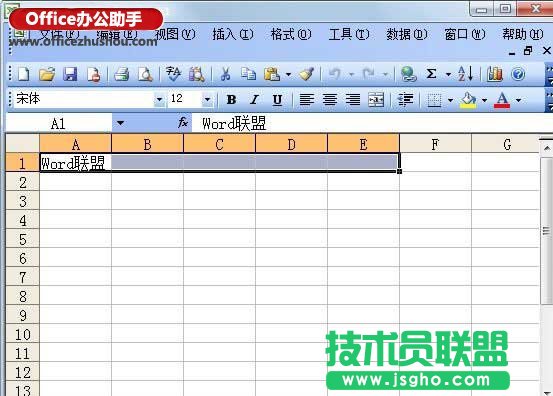The width and height of the screenshot is (553, 396).
Task: Toggle italic formatting
Action: pyautogui.click(x=254, y=100)
